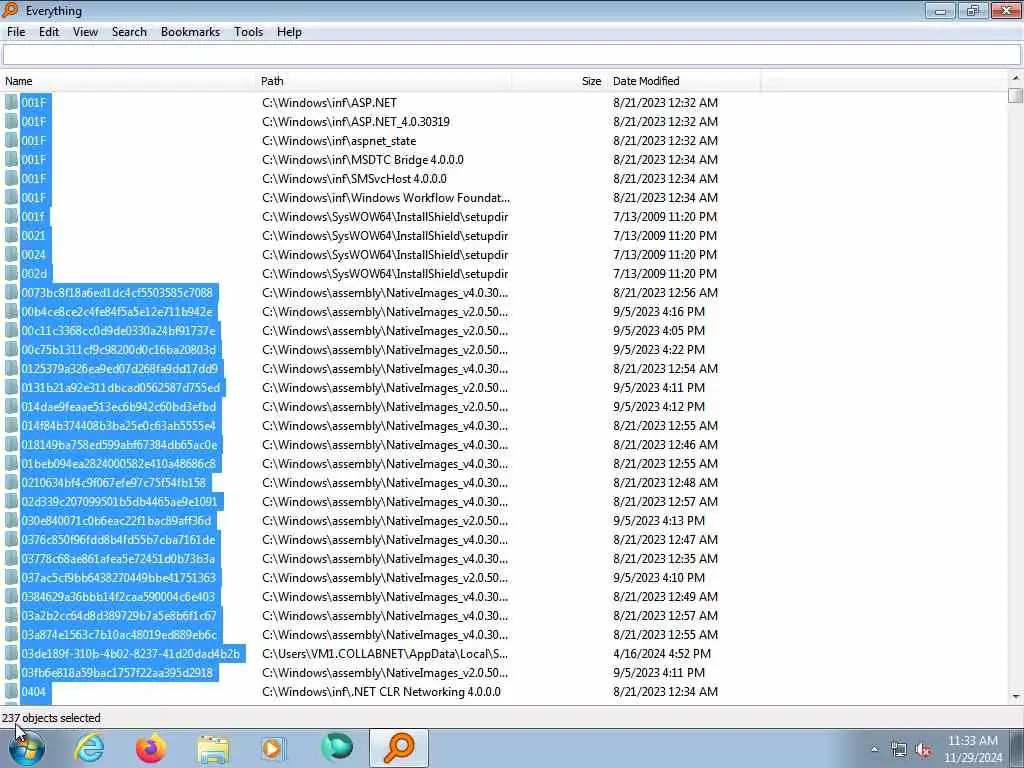Select folder name 0384629a36bbb14f2caa590004c6e403
This screenshot has height=768, width=1024.
click(x=118, y=596)
